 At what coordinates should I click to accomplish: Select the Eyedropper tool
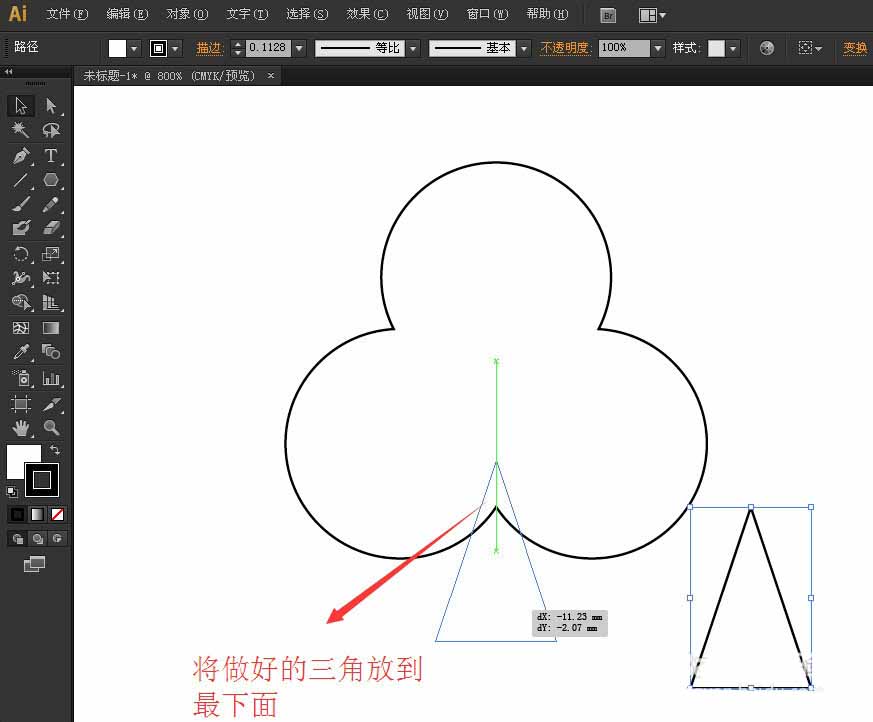click(21, 352)
